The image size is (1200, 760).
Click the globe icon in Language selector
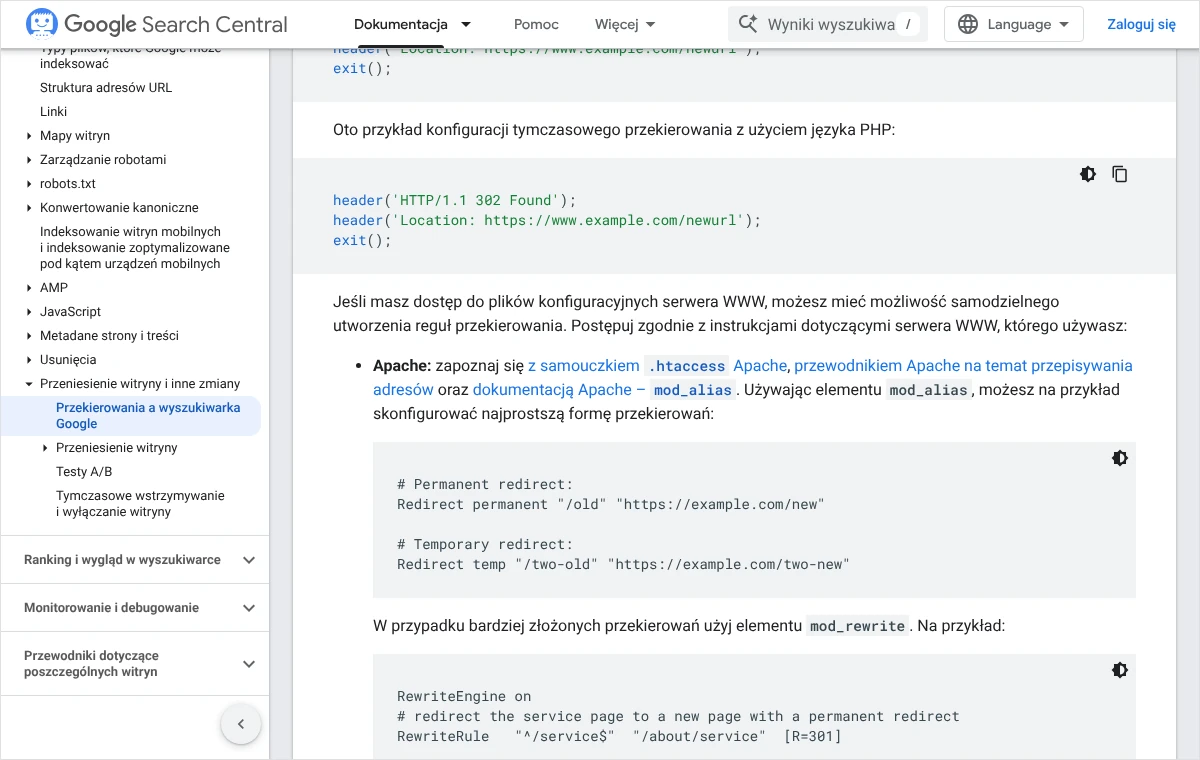(x=968, y=24)
